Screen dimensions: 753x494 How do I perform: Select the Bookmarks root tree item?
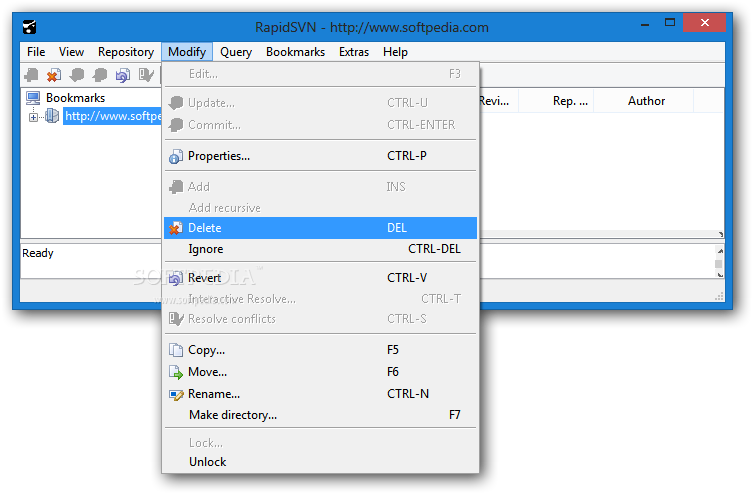pyautogui.click(x=75, y=98)
